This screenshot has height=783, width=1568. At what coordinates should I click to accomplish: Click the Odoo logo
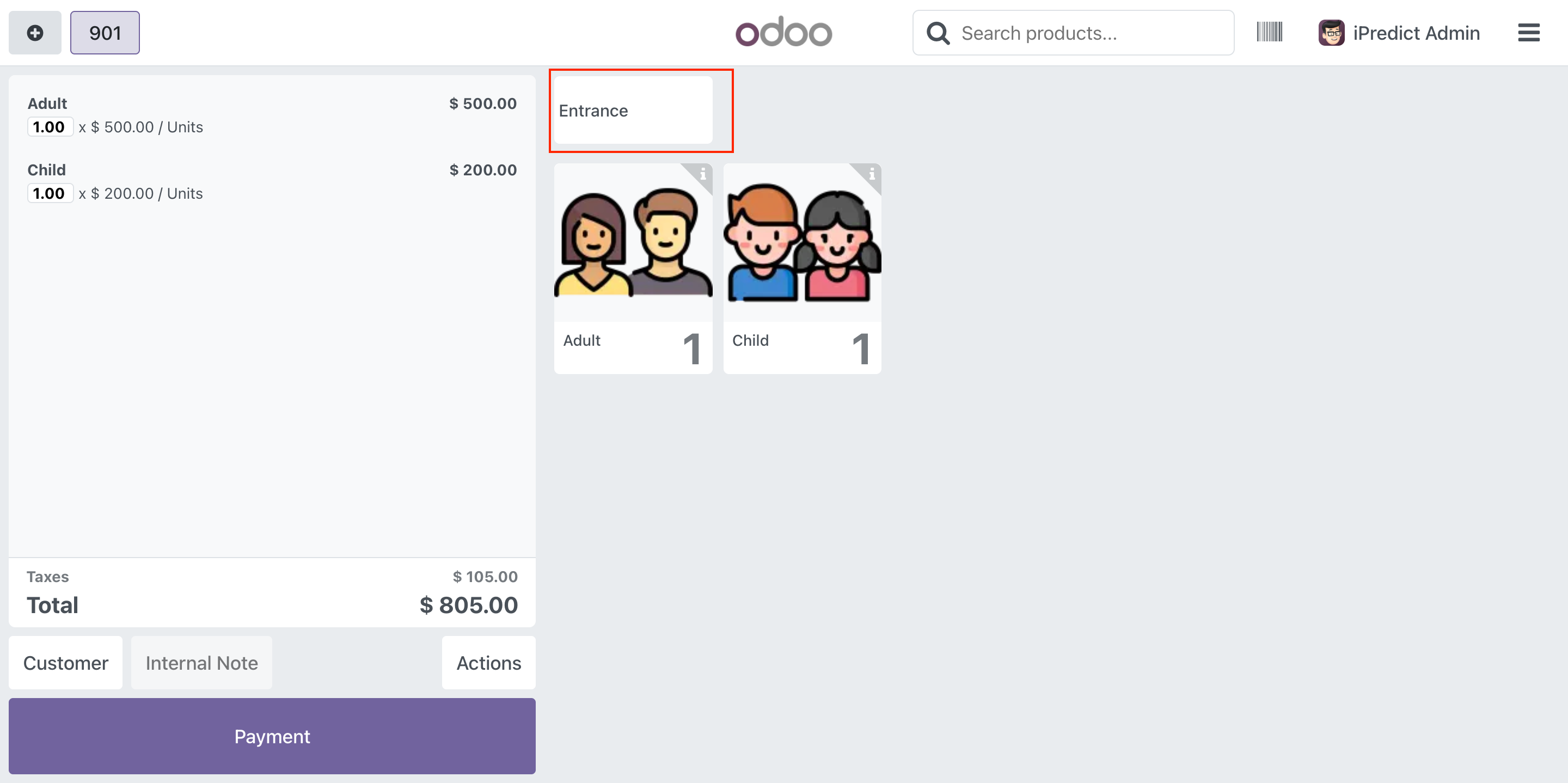tap(783, 32)
